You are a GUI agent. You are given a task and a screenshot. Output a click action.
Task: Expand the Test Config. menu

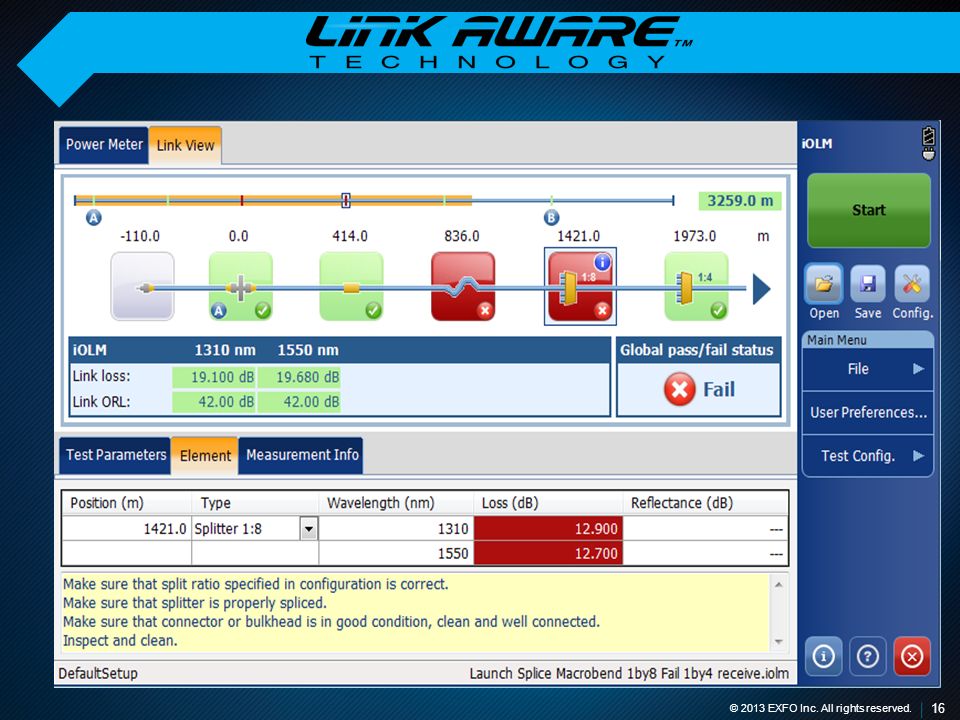(x=868, y=456)
